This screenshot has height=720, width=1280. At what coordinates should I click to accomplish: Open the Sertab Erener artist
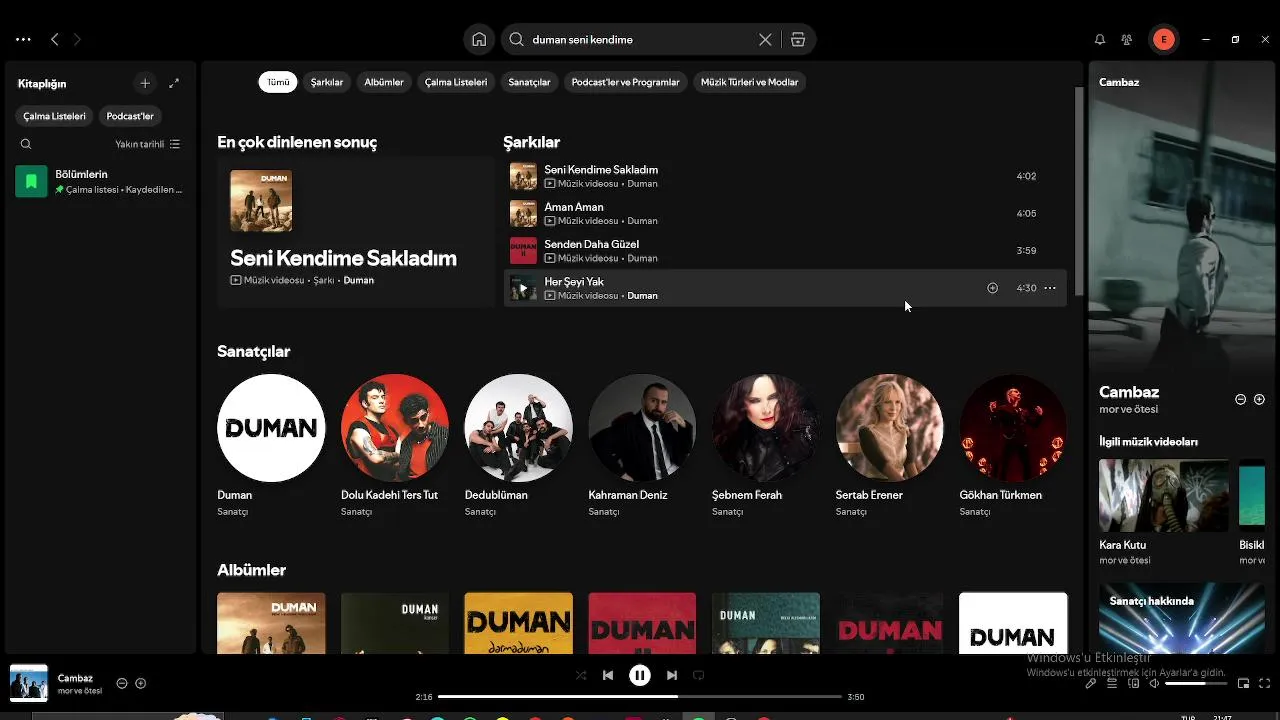(889, 428)
